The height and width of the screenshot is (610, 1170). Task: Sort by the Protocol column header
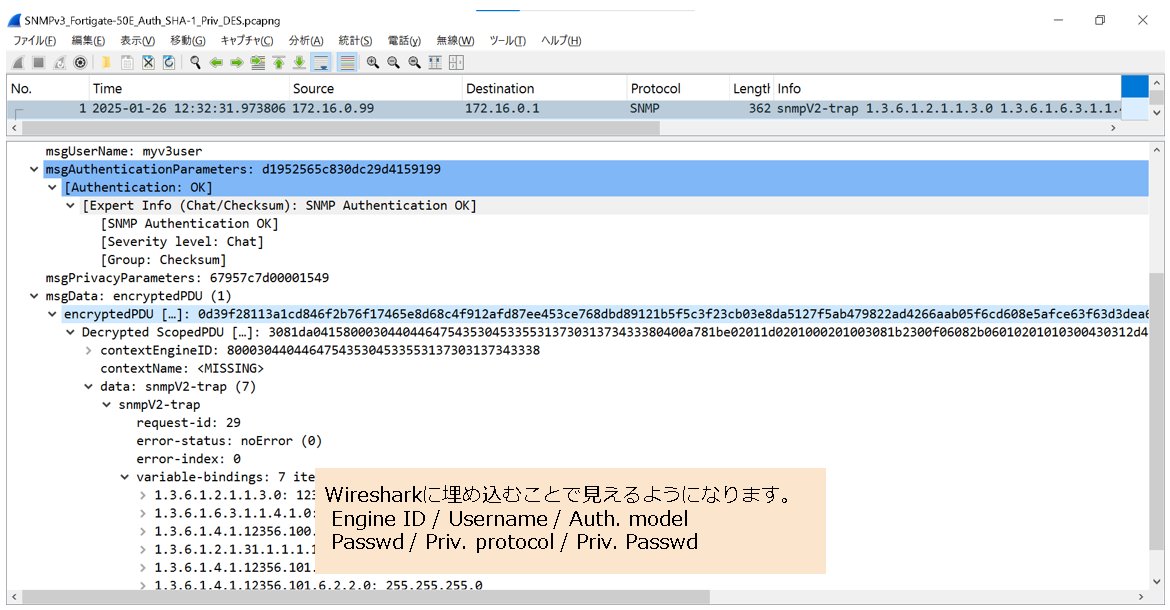point(678,89)
